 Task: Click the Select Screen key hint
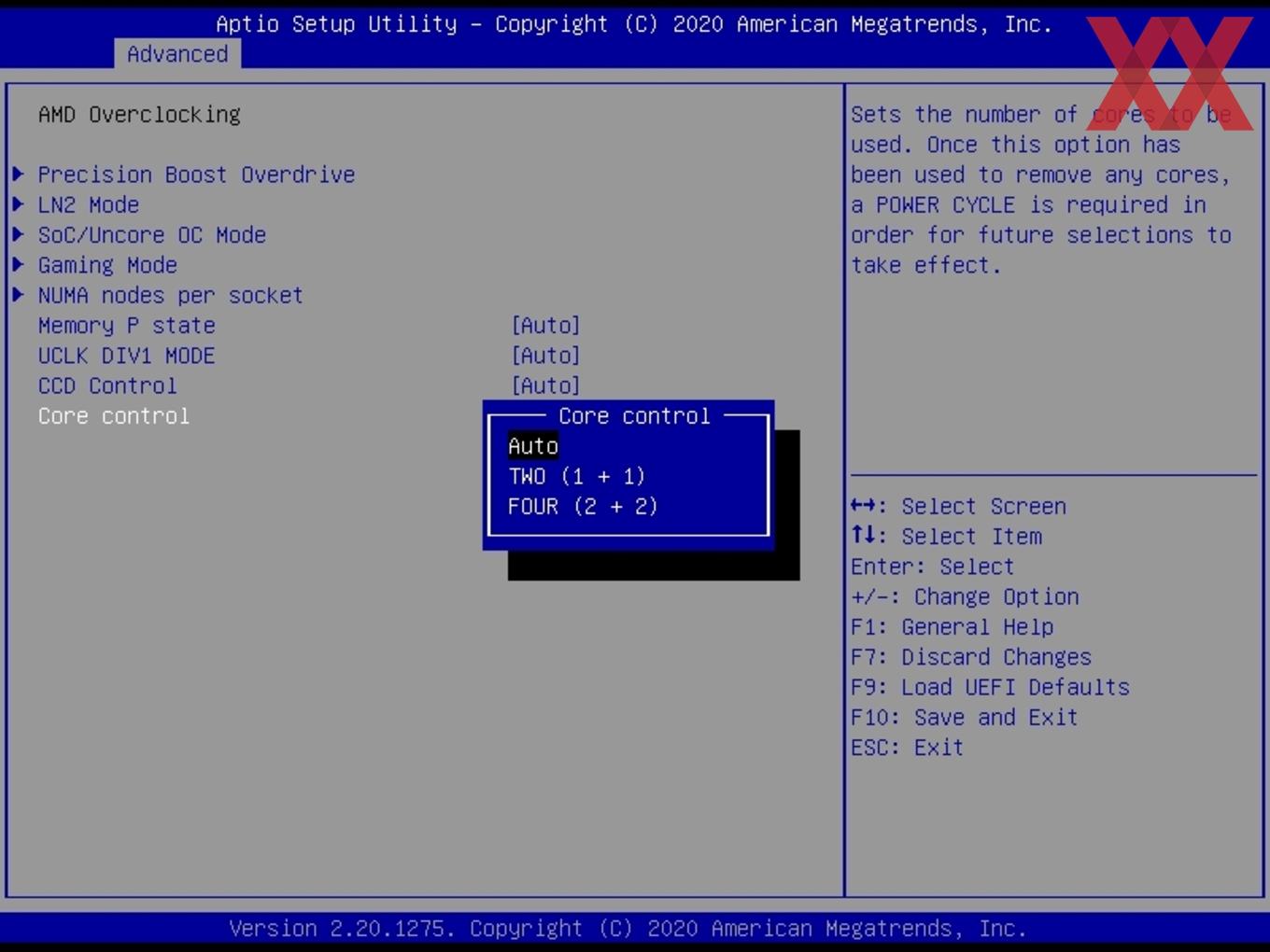[958, 506]
